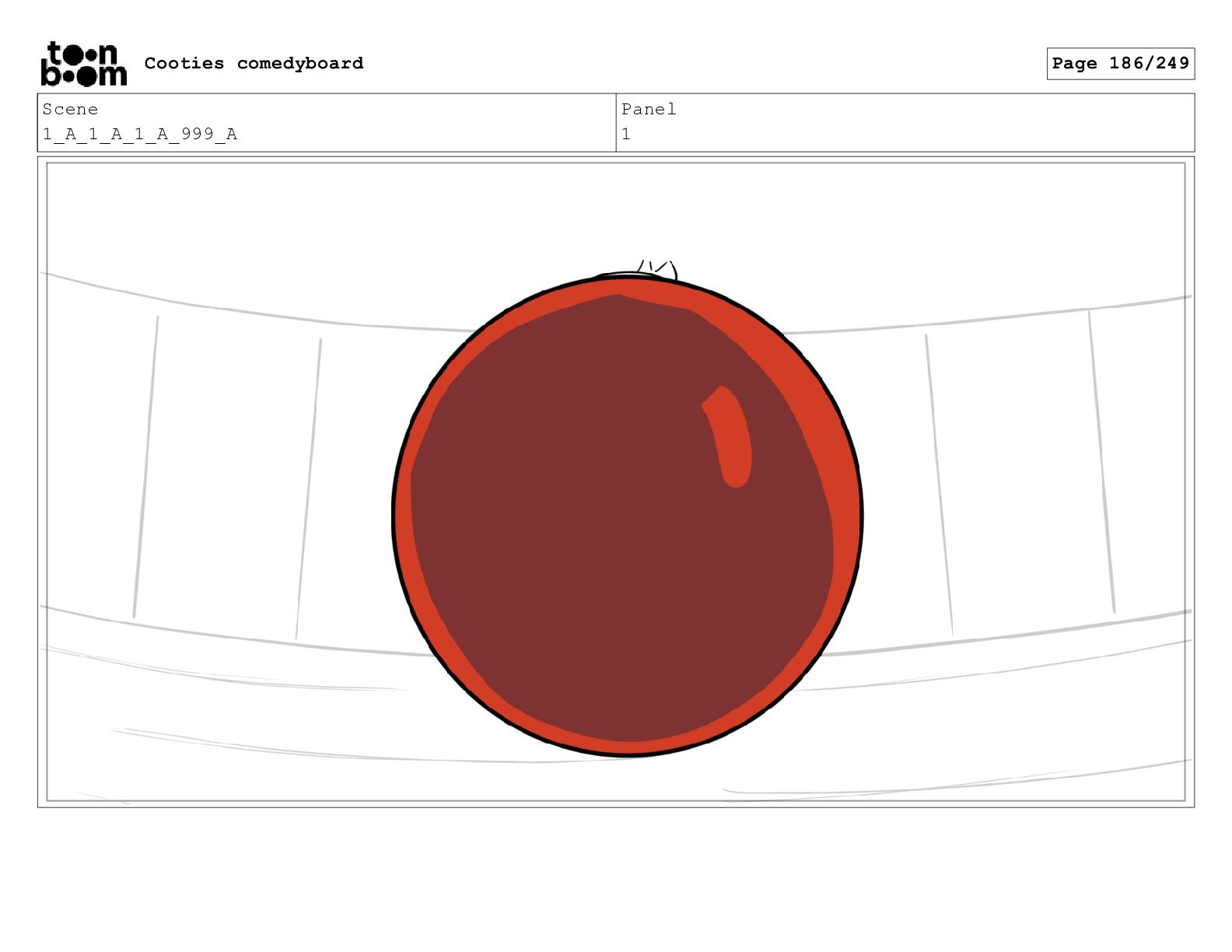Click the 'Page 186/249' page indicator

(1120, 64)
